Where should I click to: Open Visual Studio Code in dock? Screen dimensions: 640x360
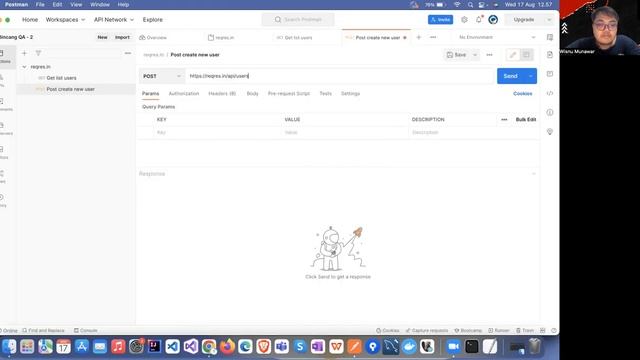pyautogui.click(x=173, y=347)
